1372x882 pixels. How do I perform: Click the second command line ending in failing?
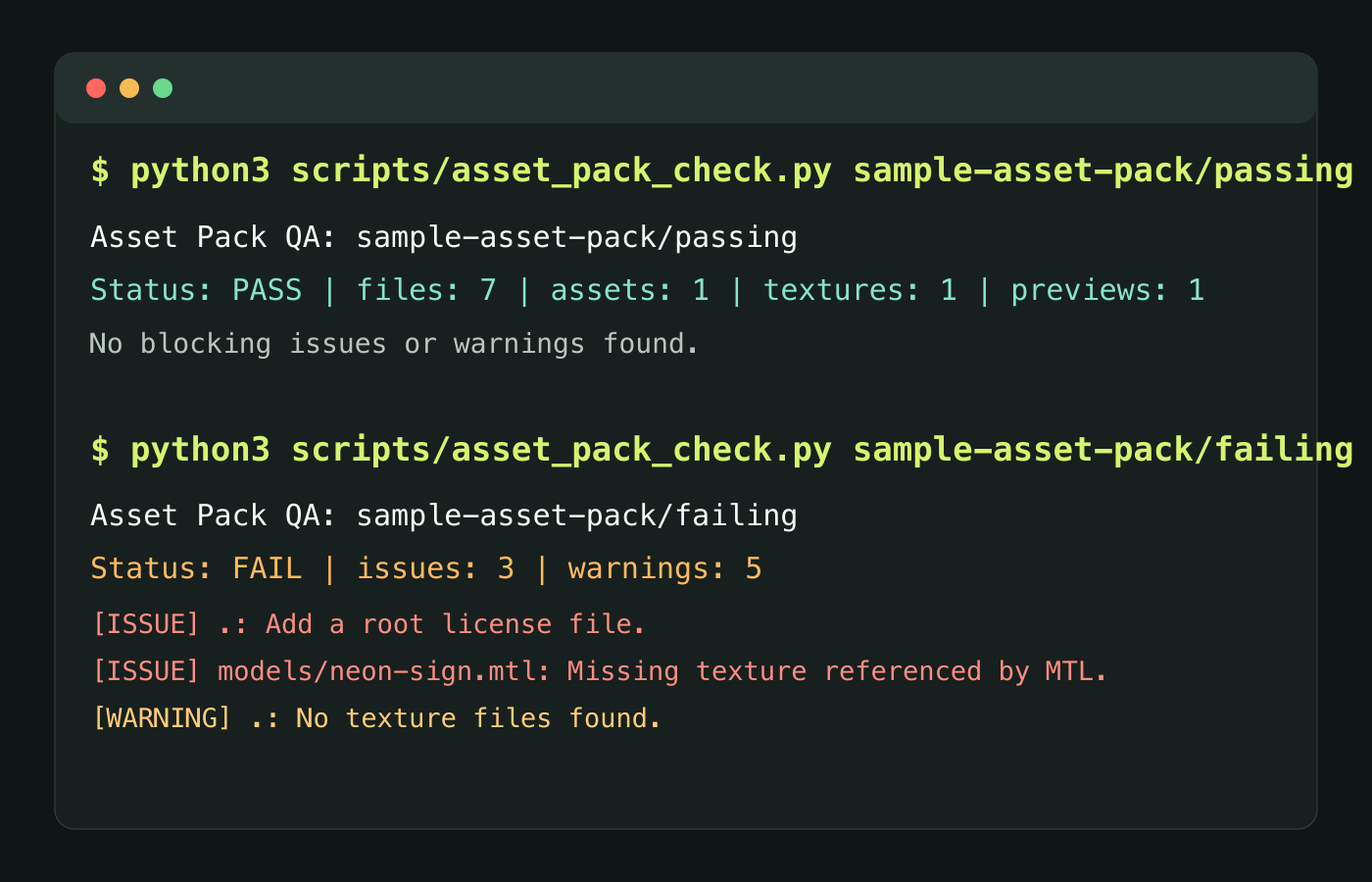click(x=722, y=451)
